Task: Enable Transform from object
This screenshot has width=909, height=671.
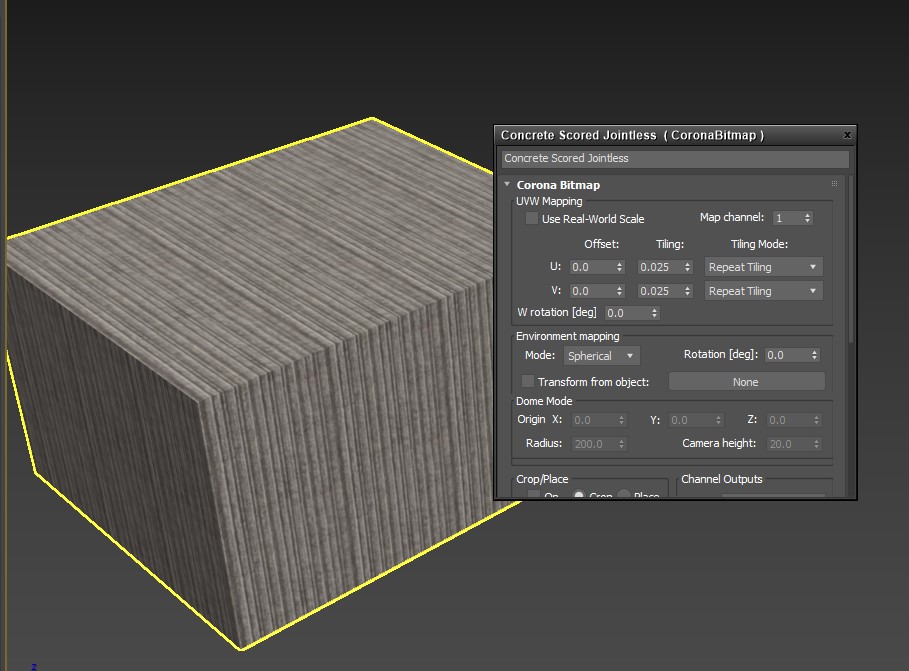Action: click(x=527, y=381)
